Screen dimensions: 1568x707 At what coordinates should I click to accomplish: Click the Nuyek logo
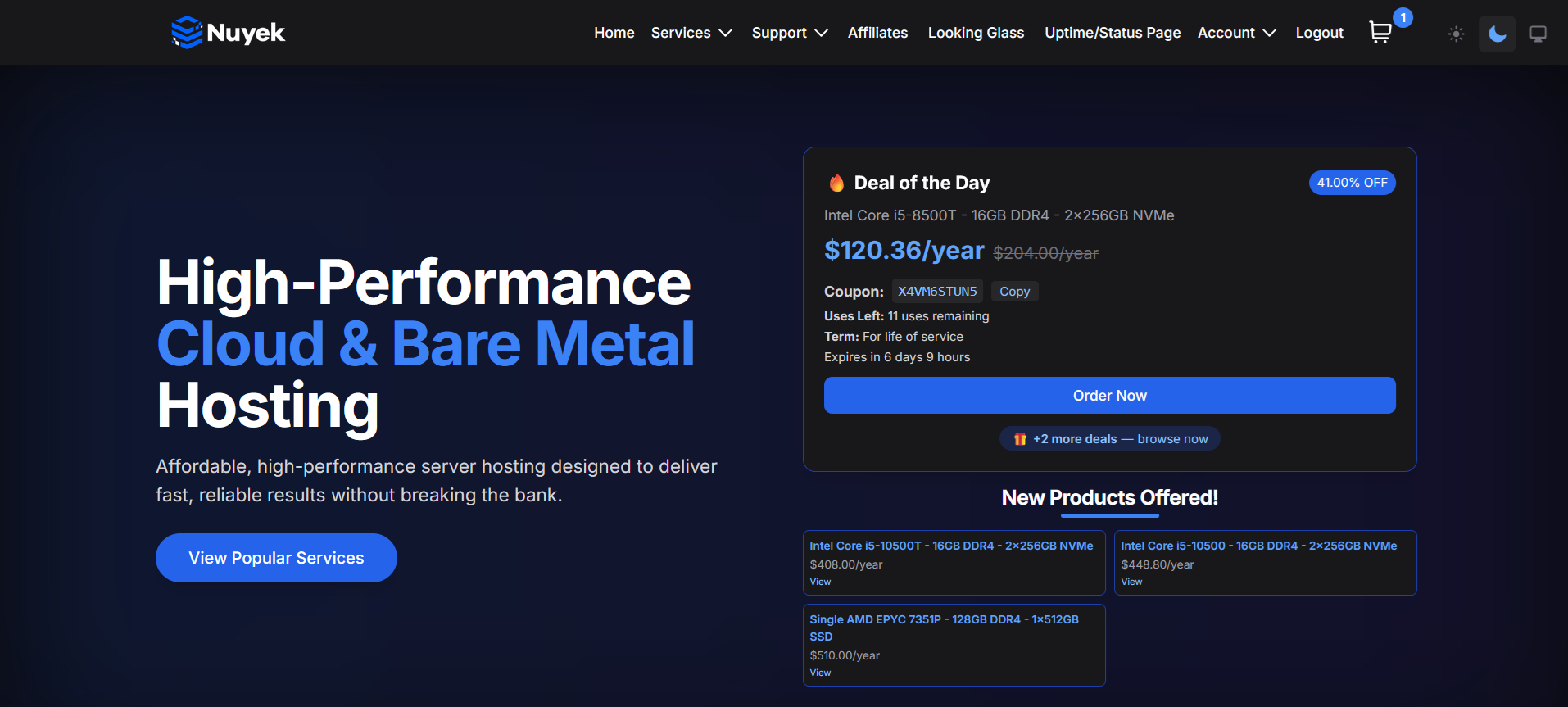point(228,33)
